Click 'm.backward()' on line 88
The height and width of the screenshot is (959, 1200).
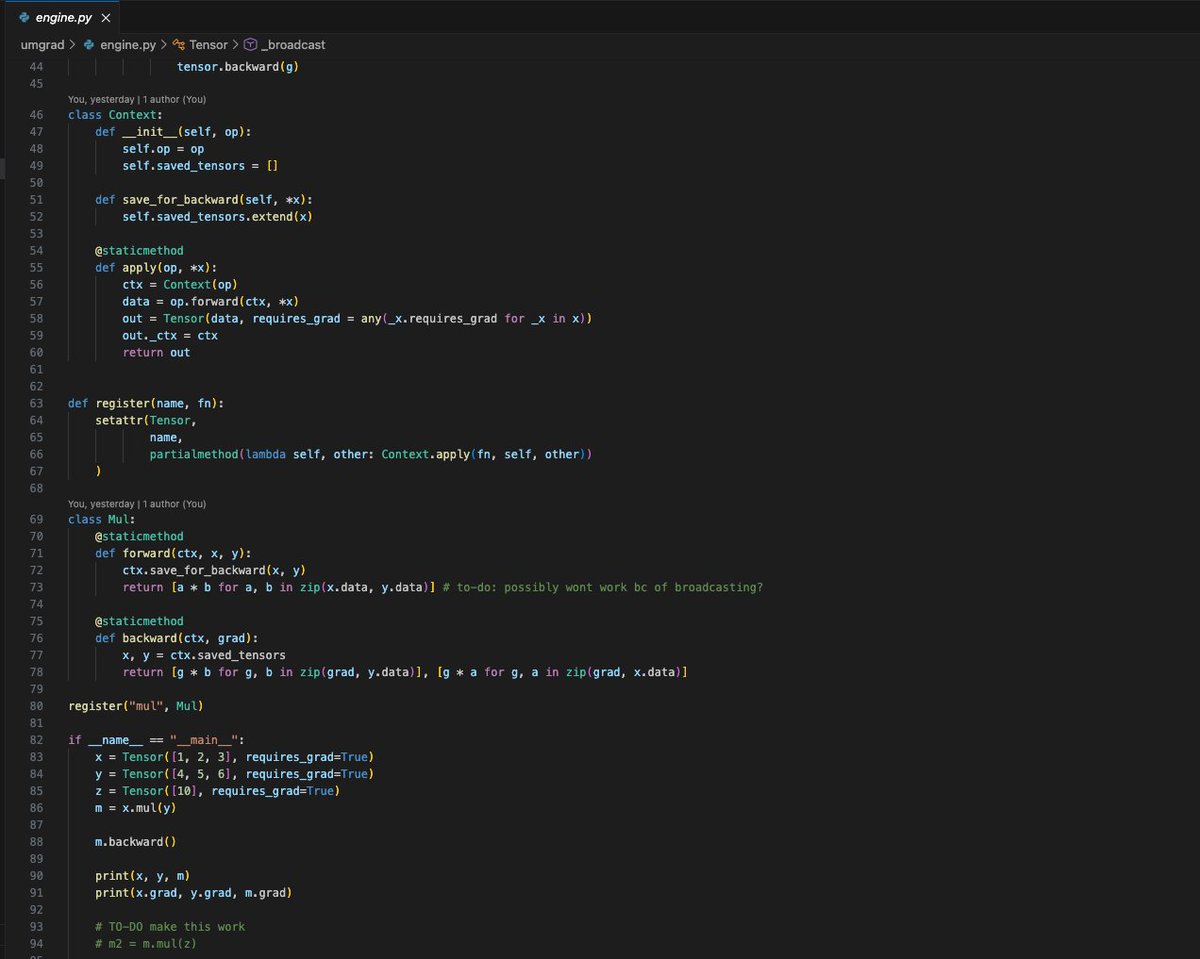(136, 842)
